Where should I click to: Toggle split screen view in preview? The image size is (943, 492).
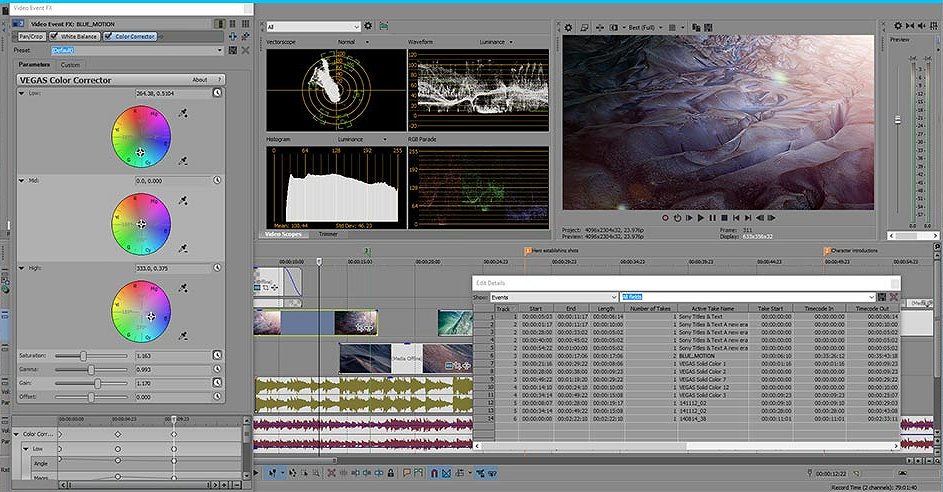coord(614,27)
